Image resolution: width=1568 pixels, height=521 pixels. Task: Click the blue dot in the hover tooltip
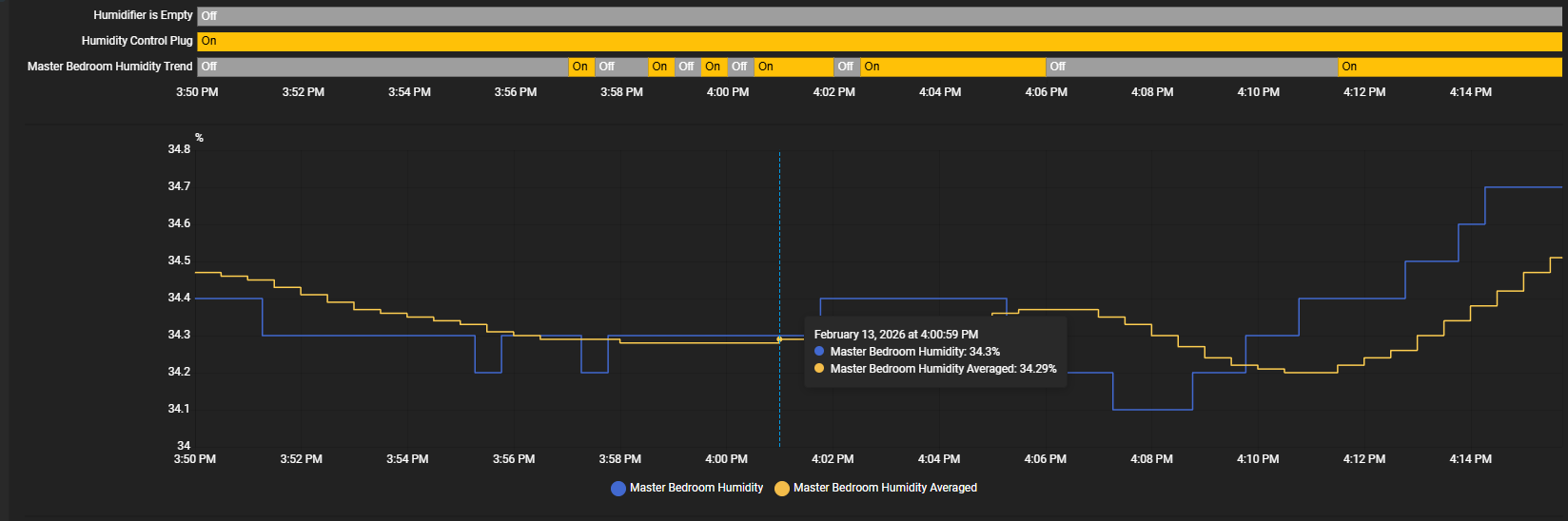click(819, 352)
